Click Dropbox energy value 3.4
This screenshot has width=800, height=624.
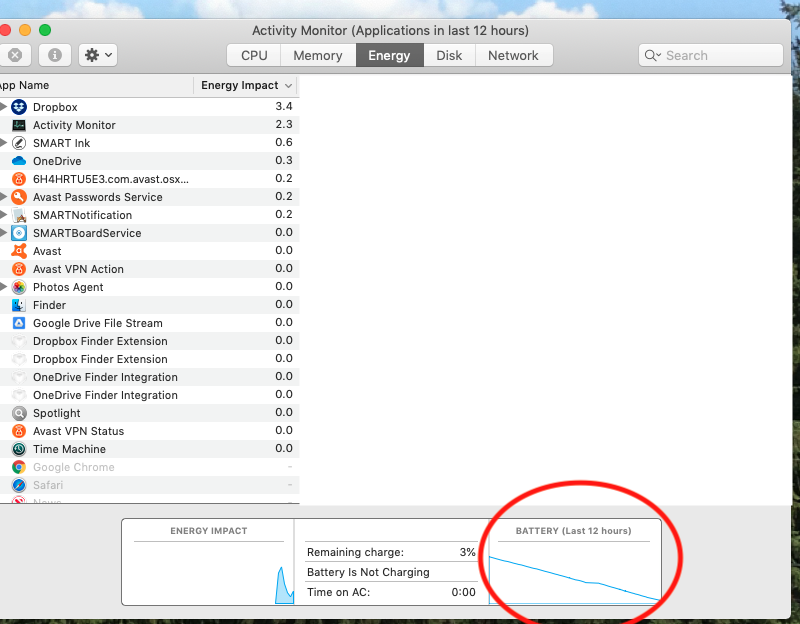point(284,106)
